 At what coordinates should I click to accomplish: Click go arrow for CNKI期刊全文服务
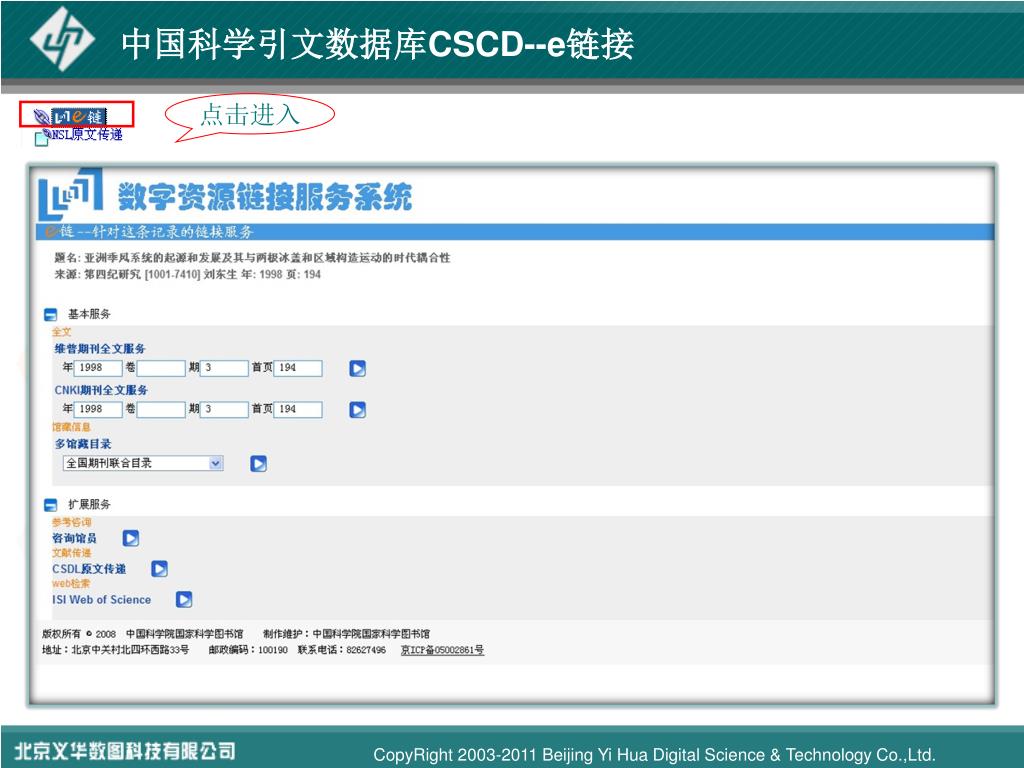tap(357, 409)
